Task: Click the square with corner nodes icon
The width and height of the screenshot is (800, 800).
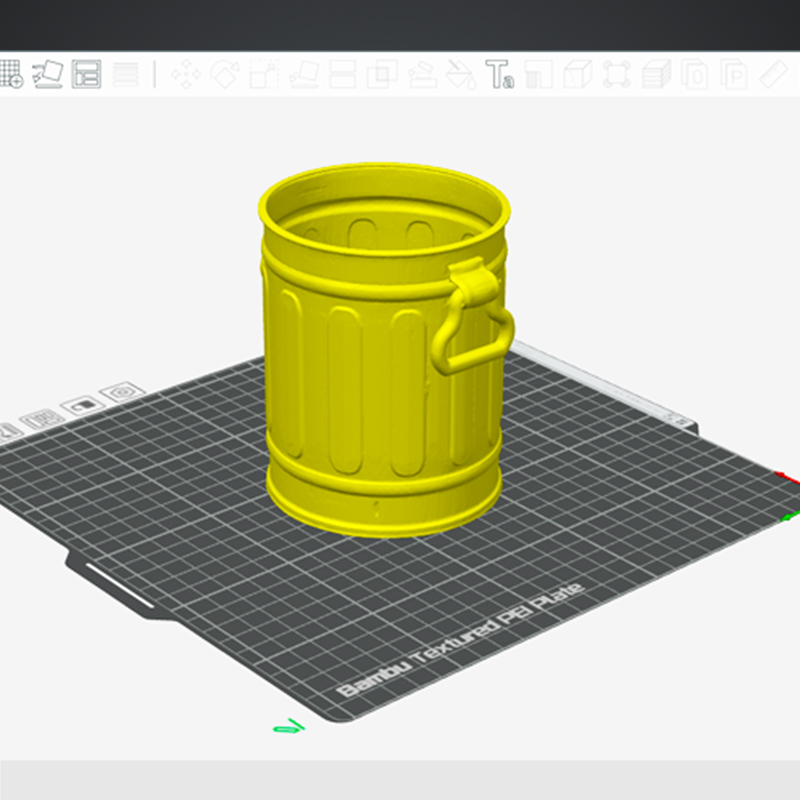Action: (617, 74)
